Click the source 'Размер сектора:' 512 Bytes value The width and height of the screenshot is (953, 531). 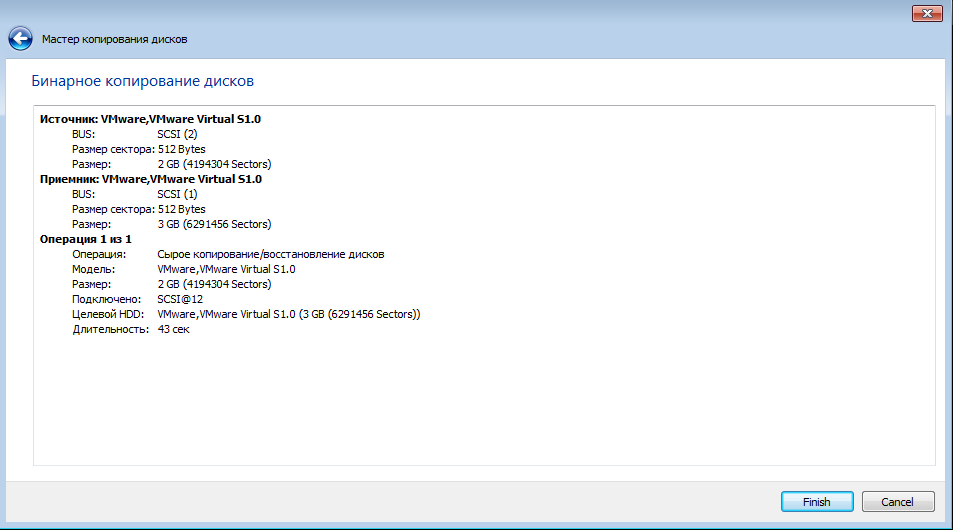(x=182, y=149)
